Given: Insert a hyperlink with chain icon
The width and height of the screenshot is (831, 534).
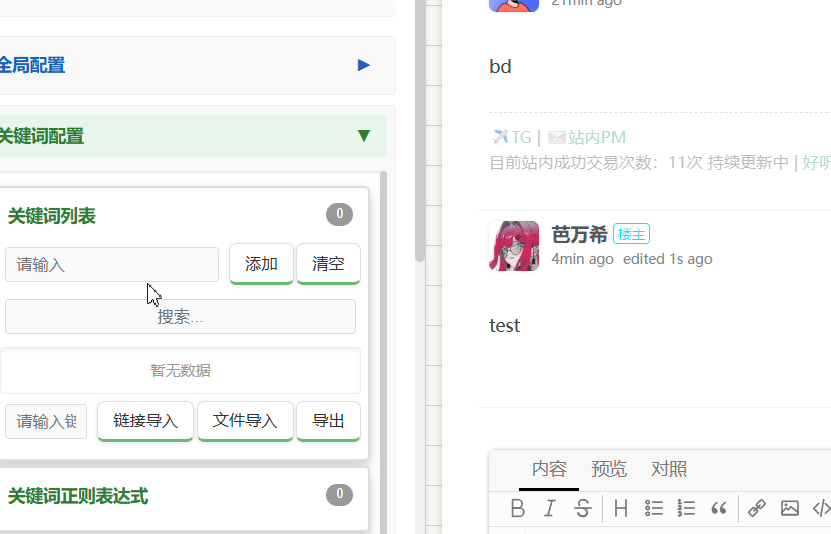Looking at the screenshot, I should coord(757,508).
